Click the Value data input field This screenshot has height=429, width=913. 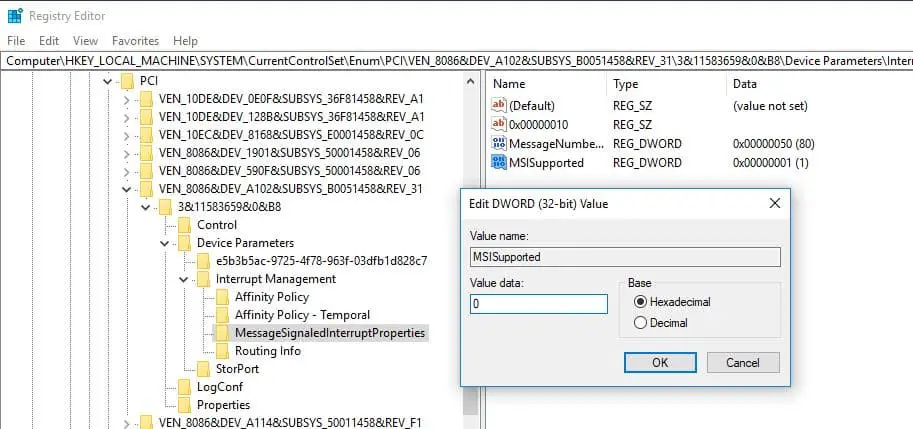point(538,304)
